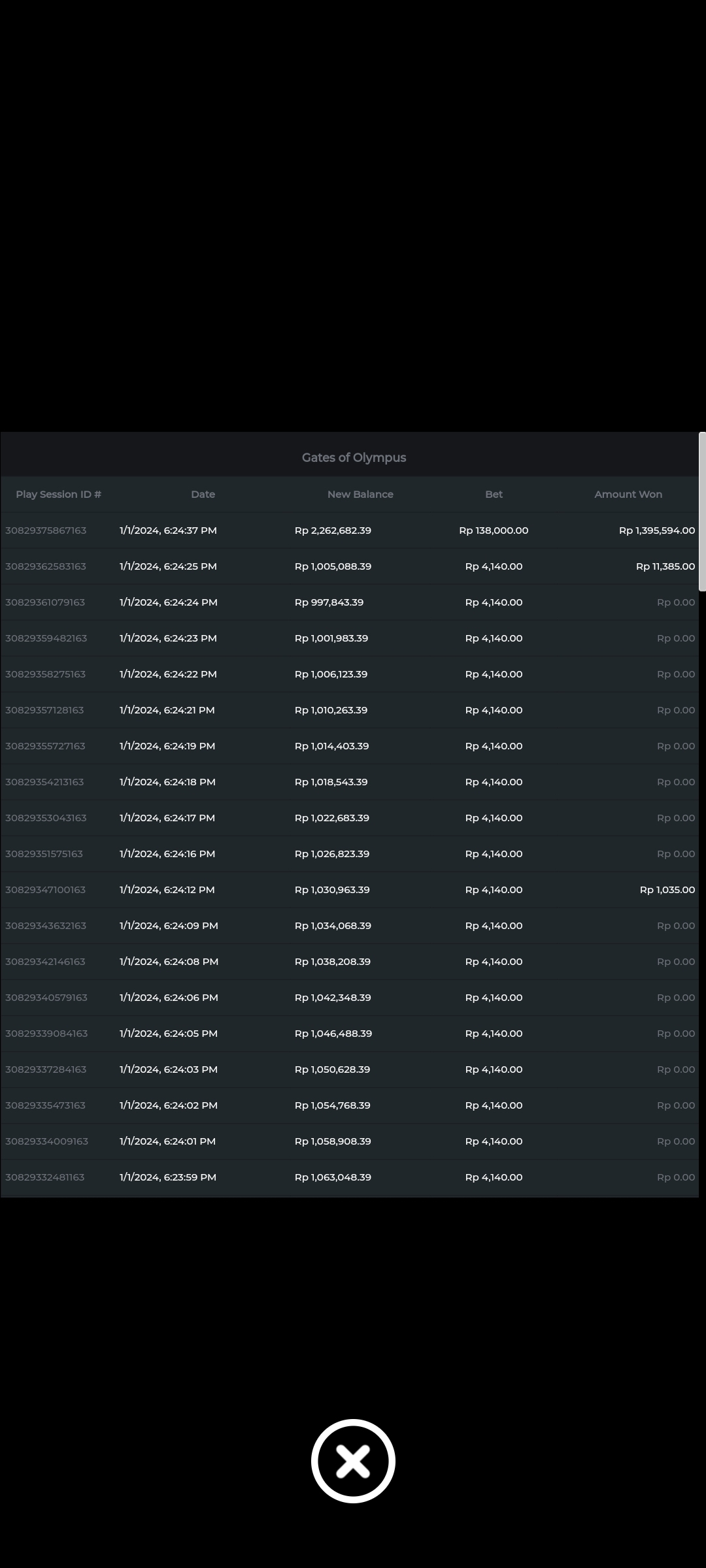This screenshot has height=1568, width=706.
Task: Click the Rp 1,035.00 win amount
Action: tap(667, 890)
